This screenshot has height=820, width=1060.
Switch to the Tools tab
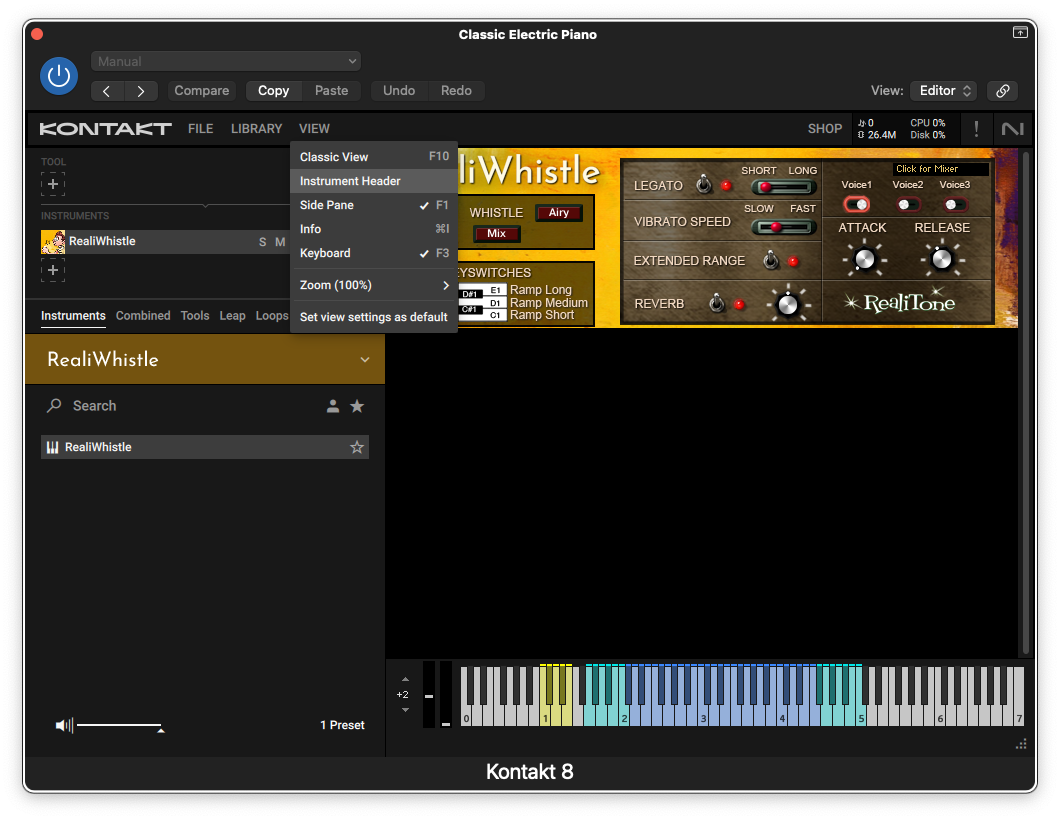point(195,316)
